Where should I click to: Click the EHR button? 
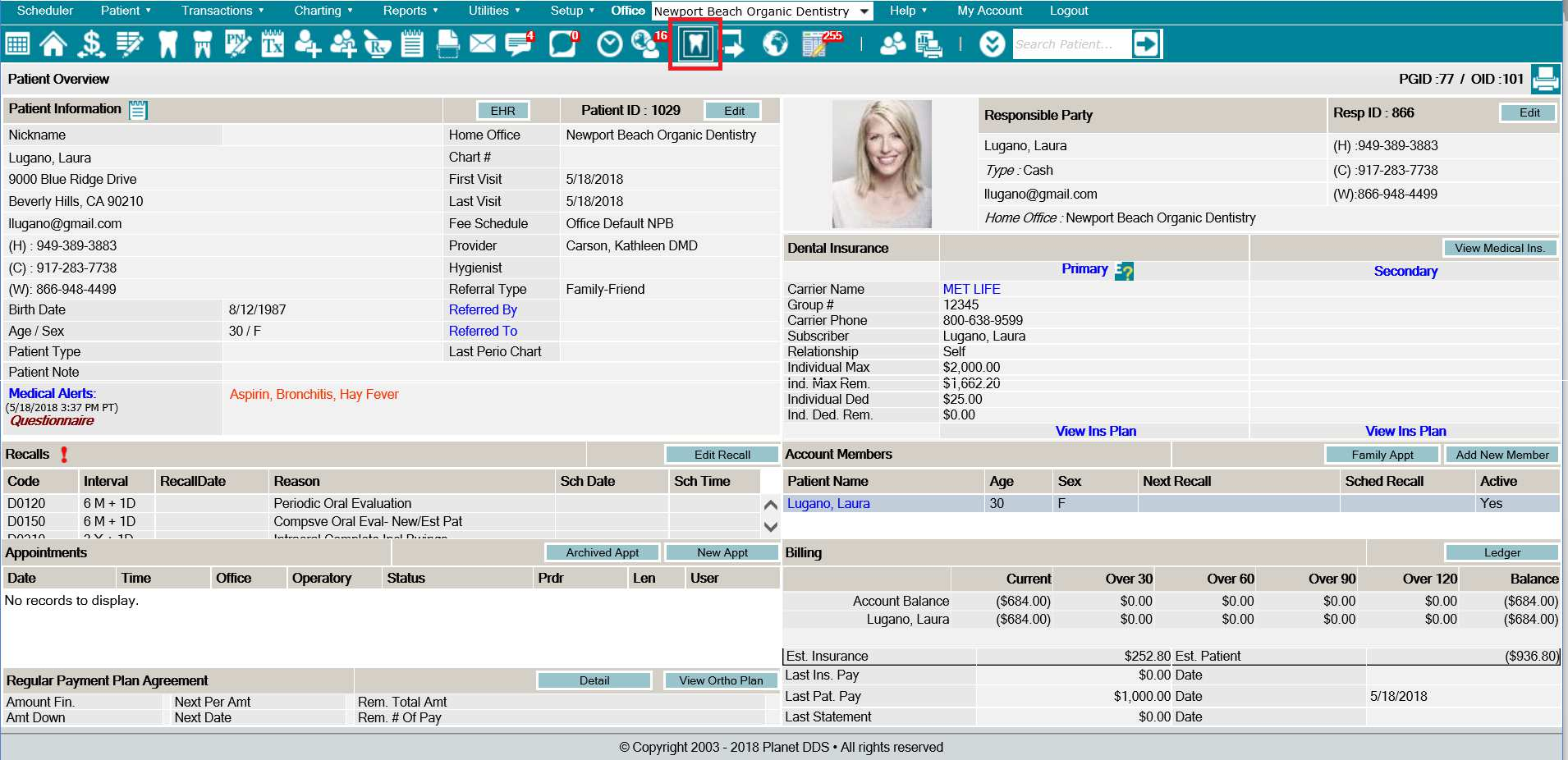click(502, 111)
